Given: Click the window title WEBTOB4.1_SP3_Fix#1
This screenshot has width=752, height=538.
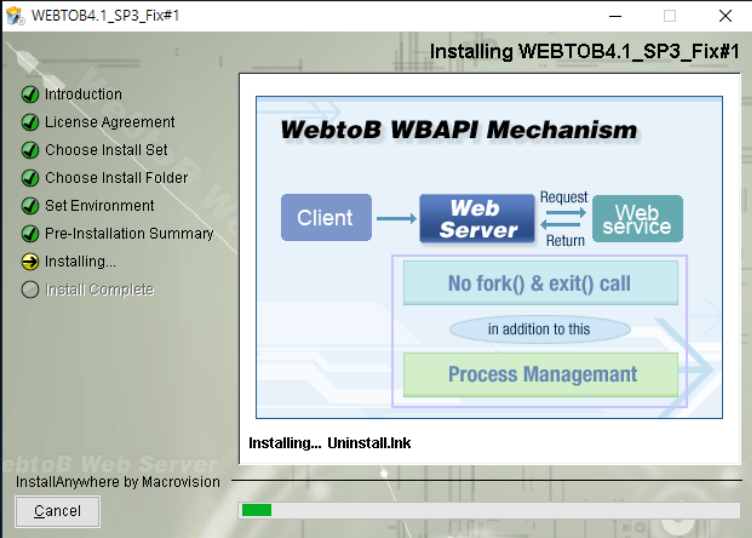Looking at the screenshot, I should pos(106,16).
